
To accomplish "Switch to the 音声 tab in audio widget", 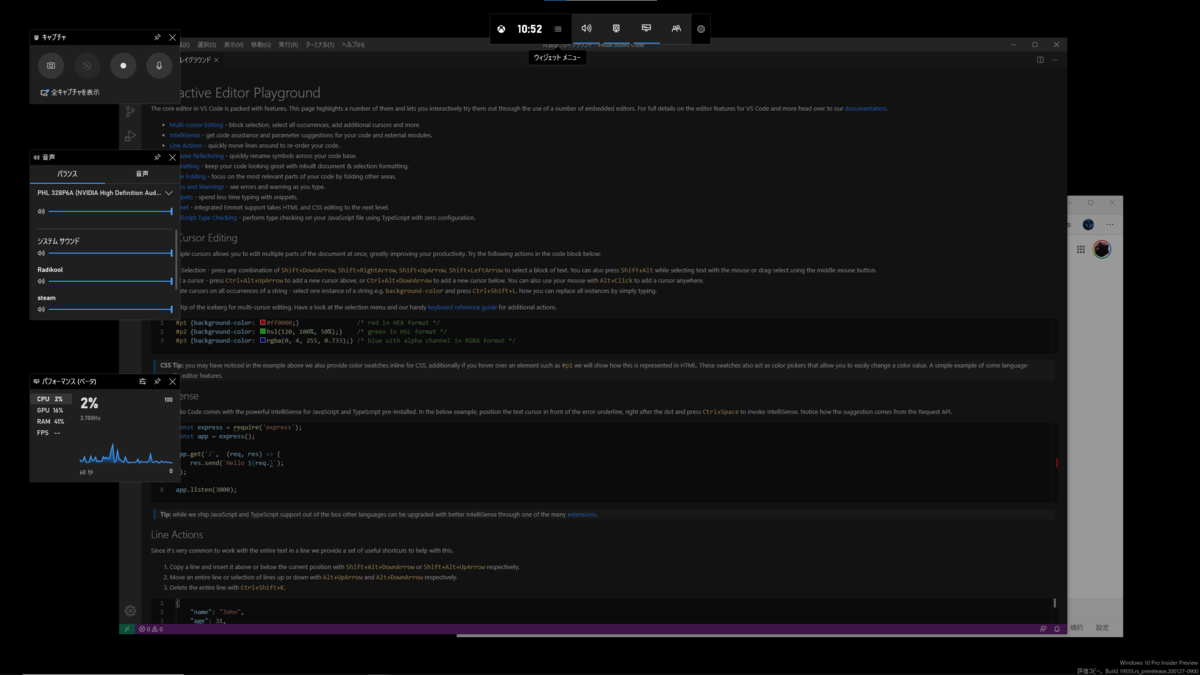I will (142, 174).
